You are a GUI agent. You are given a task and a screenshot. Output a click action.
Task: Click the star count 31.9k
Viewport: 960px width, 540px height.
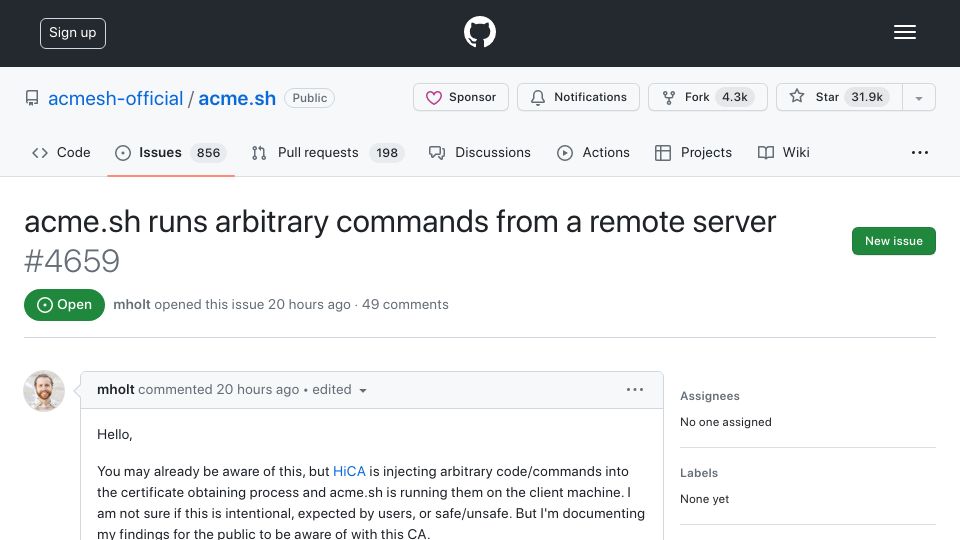click(x=867, y=97)
